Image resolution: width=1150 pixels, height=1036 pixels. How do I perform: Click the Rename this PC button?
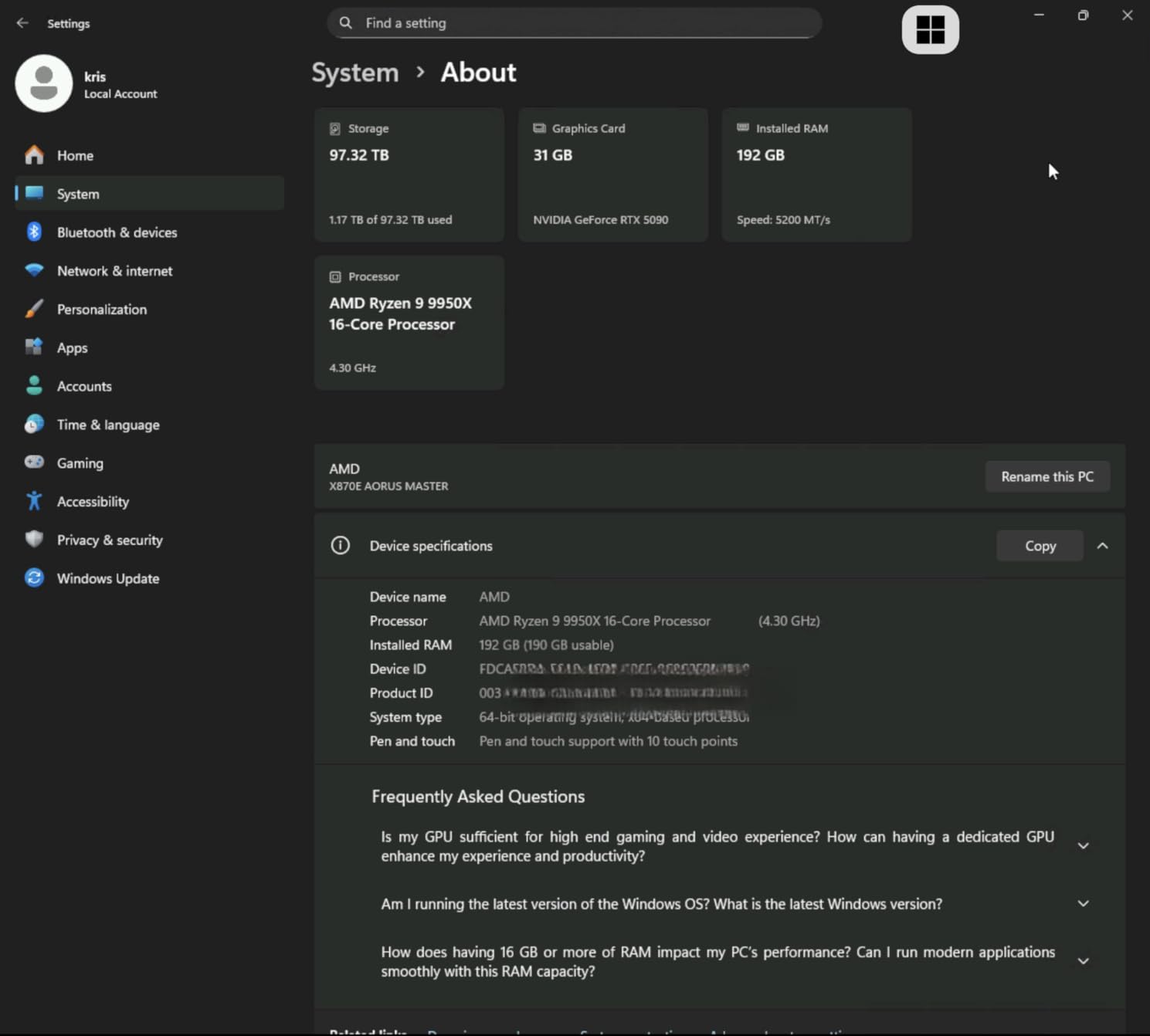click(1047, 477)
